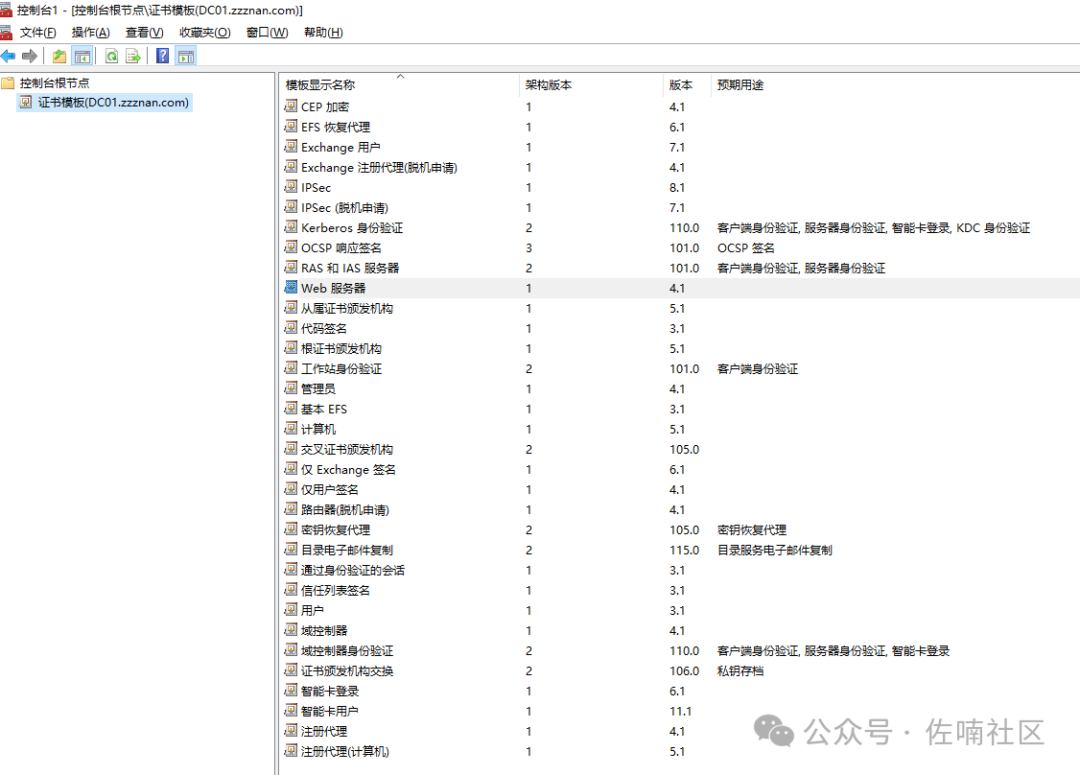Screen dimensions: 1080x775
Task: Sort by 模板显示名称 column header
Action: pyautogui.click(x=399, y=85)
